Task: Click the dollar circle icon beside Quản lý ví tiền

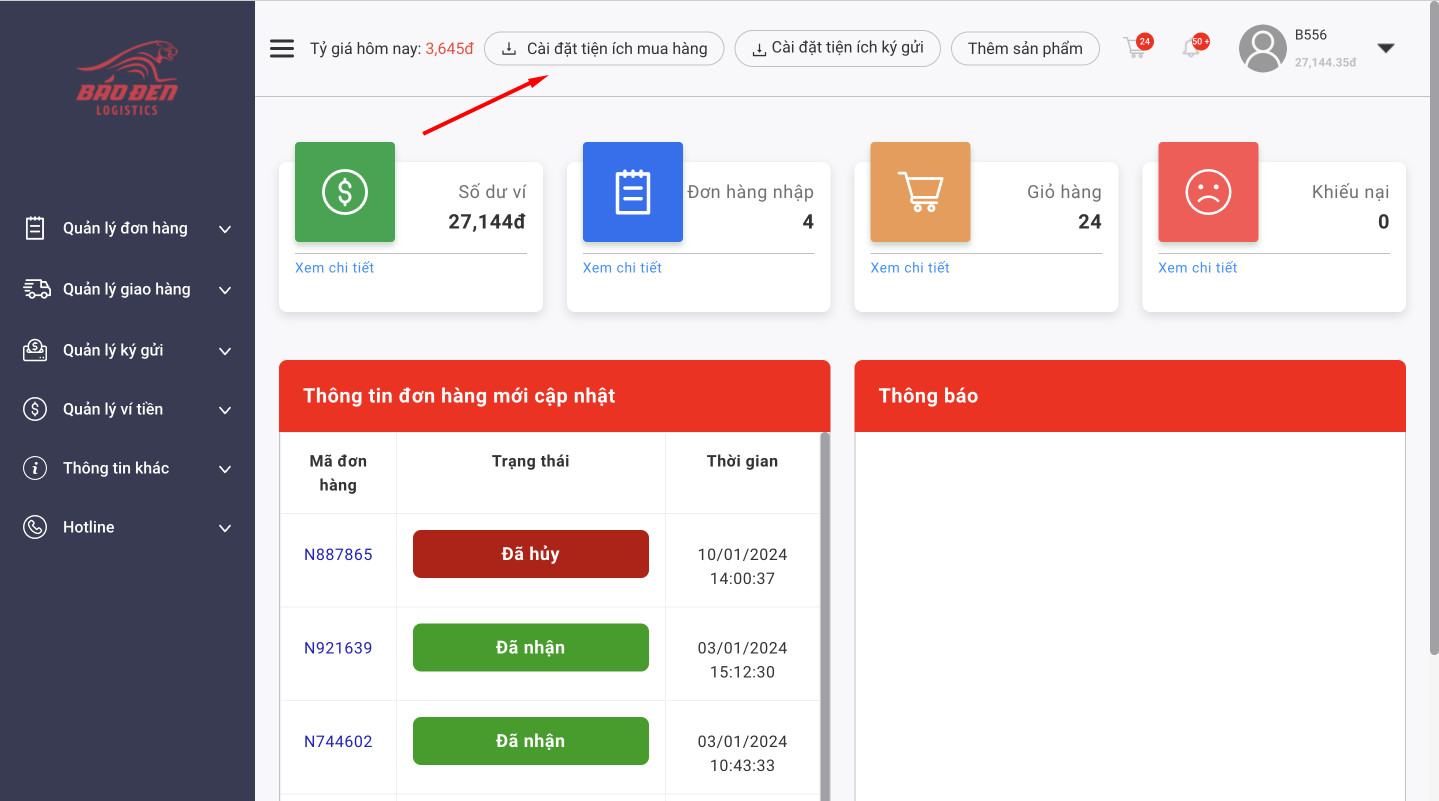Action: 35,409
